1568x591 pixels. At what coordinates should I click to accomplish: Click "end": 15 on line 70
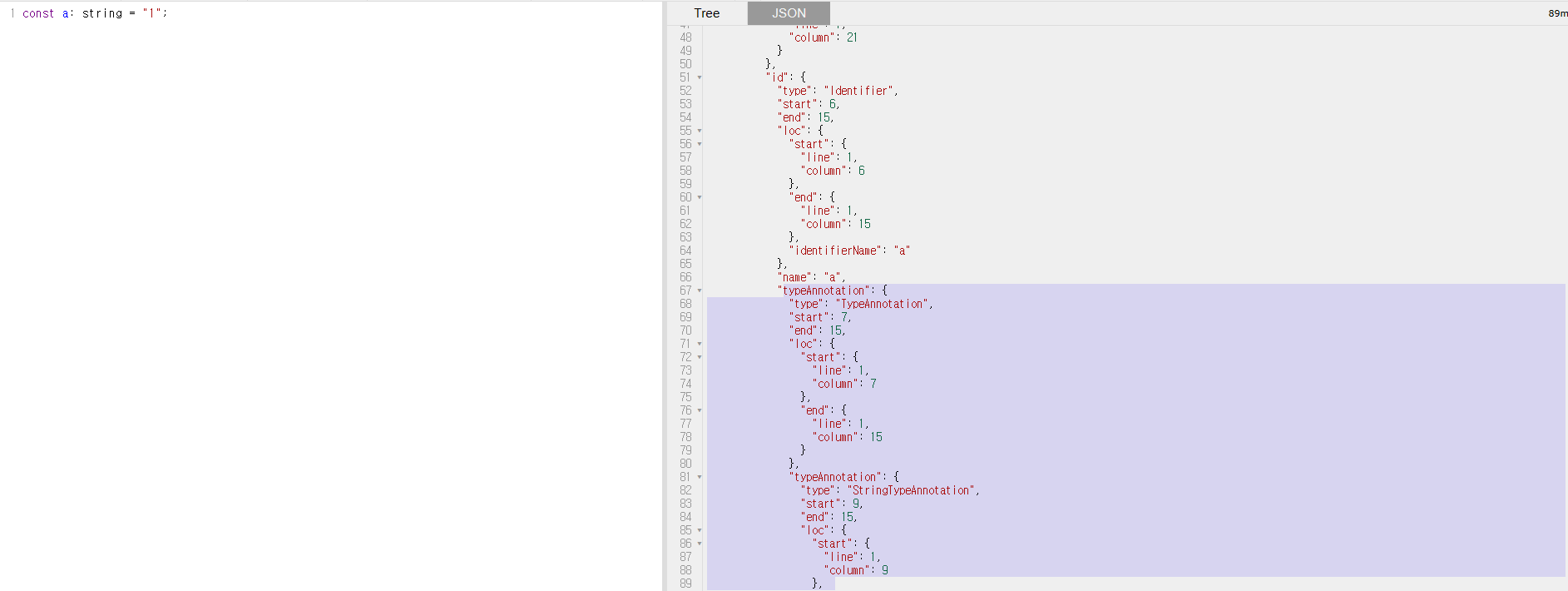[817, 330]
